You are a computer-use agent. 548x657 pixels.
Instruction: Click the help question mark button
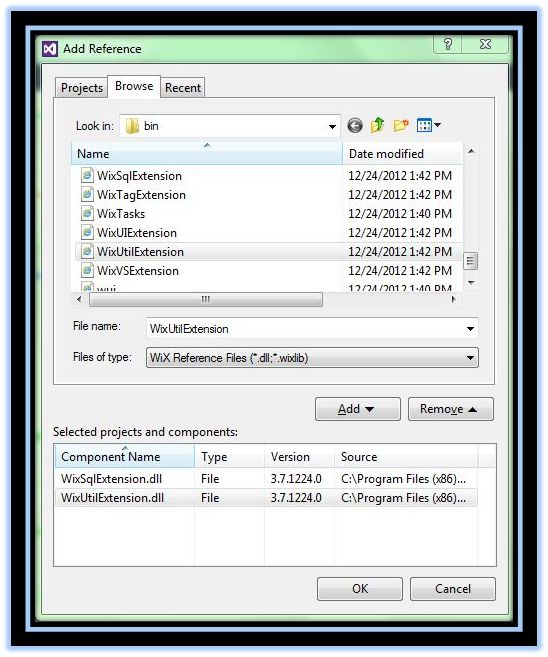[447, 44]
